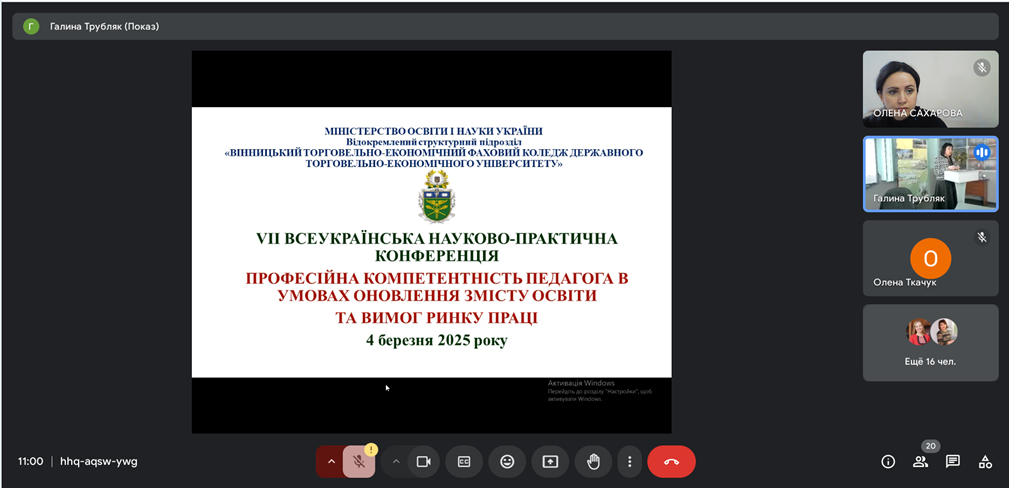
Task: Show the participants list
Action: pos(920,462)
